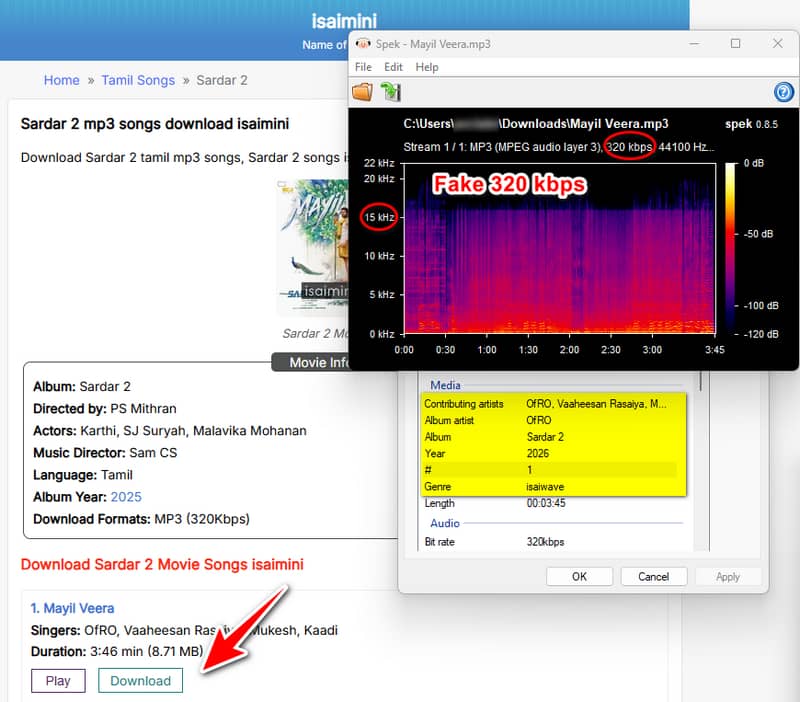This screenshot has height=702, width=800.
Task: Click the 2025 album year link
Action: (126, 497)
